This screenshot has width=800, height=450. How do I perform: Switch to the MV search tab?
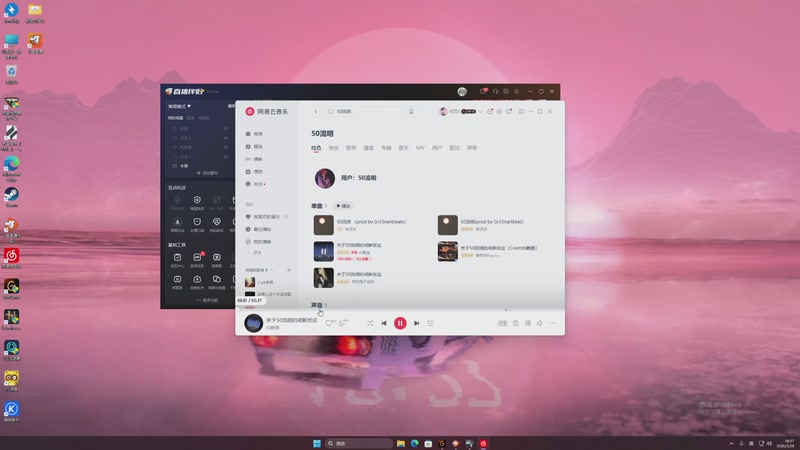click(x=420, y=148)
